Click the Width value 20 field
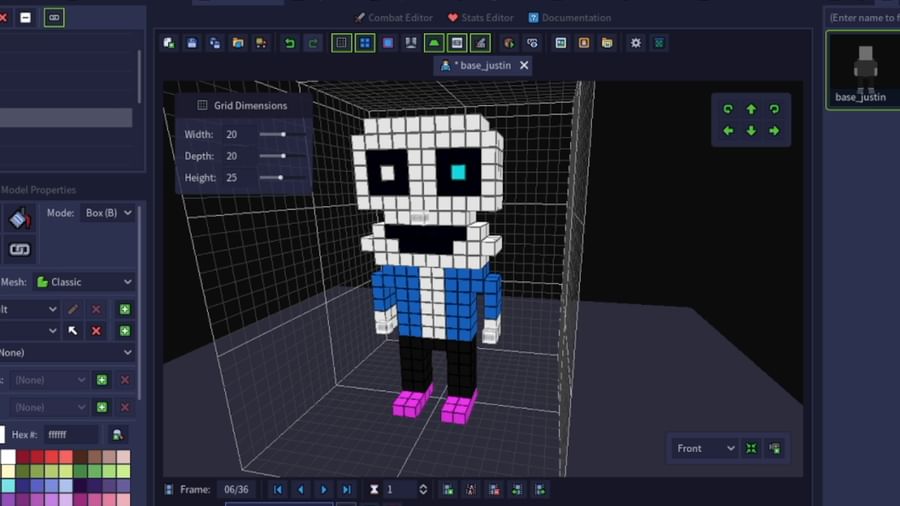This screenshot has height=506, width=900. [236, 134]
